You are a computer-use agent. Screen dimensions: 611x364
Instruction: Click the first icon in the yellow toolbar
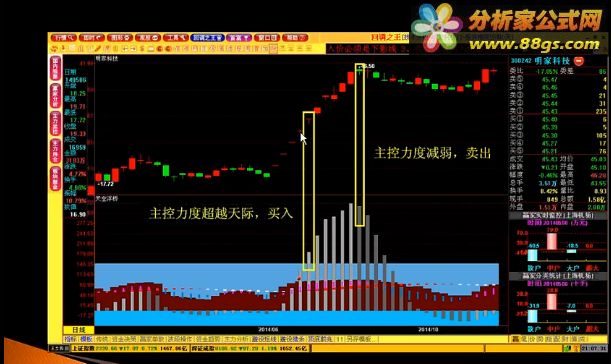click(55, 49)
